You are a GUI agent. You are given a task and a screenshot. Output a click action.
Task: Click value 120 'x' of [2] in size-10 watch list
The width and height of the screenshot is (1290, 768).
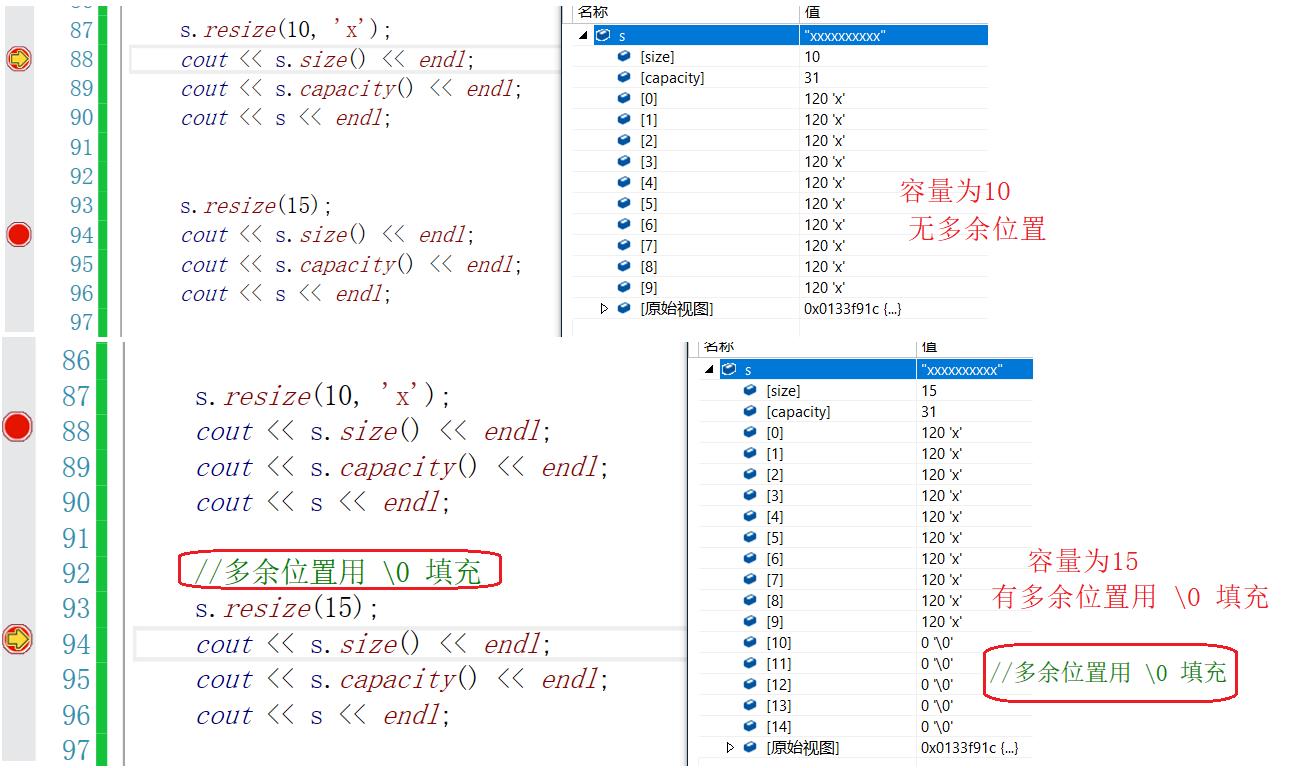click(825, 141)
